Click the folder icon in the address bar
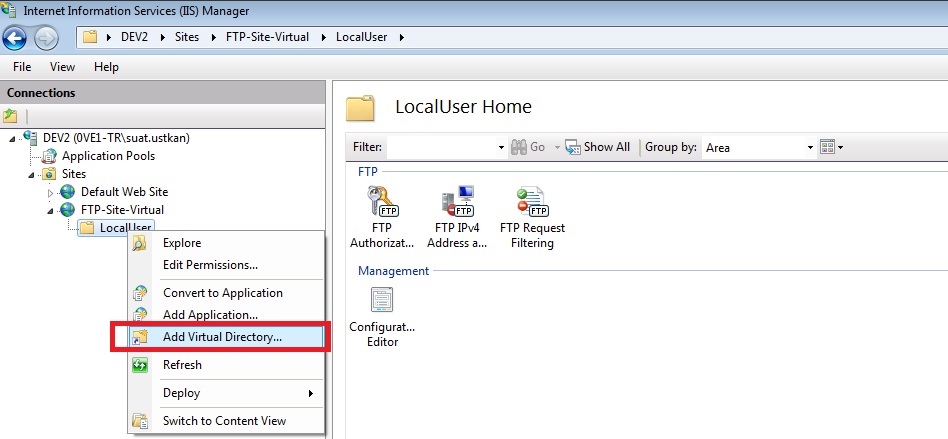The image size is (948, 439). [90, 37]
